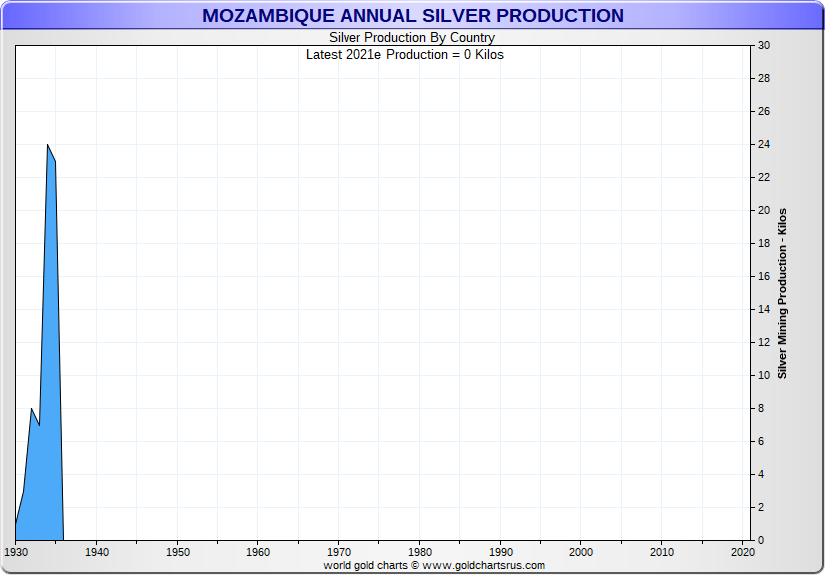Select the 1980 x-axis label

click(420, 552)
